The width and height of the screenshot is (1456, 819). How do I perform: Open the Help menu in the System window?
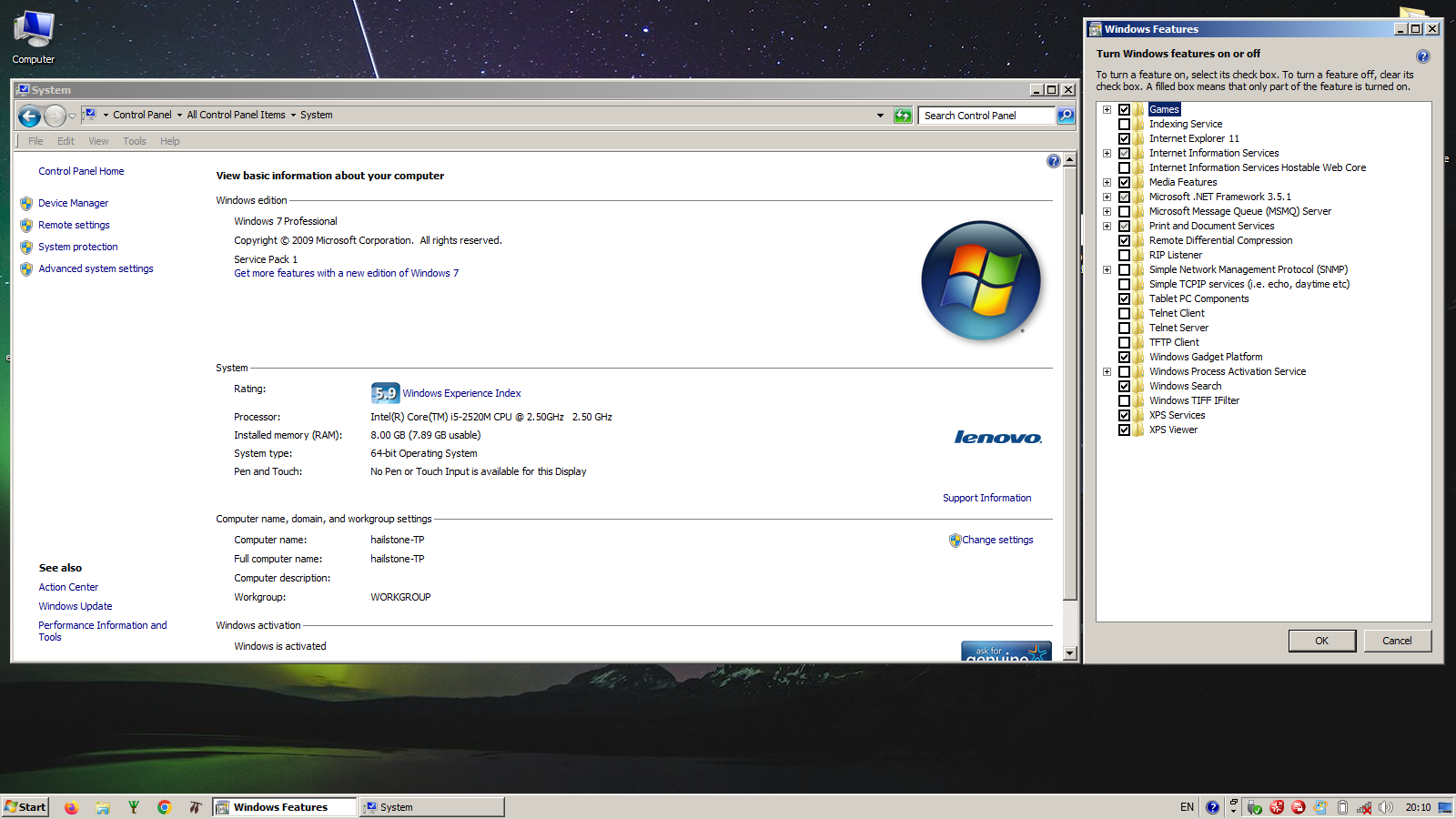tap(170, 141)
